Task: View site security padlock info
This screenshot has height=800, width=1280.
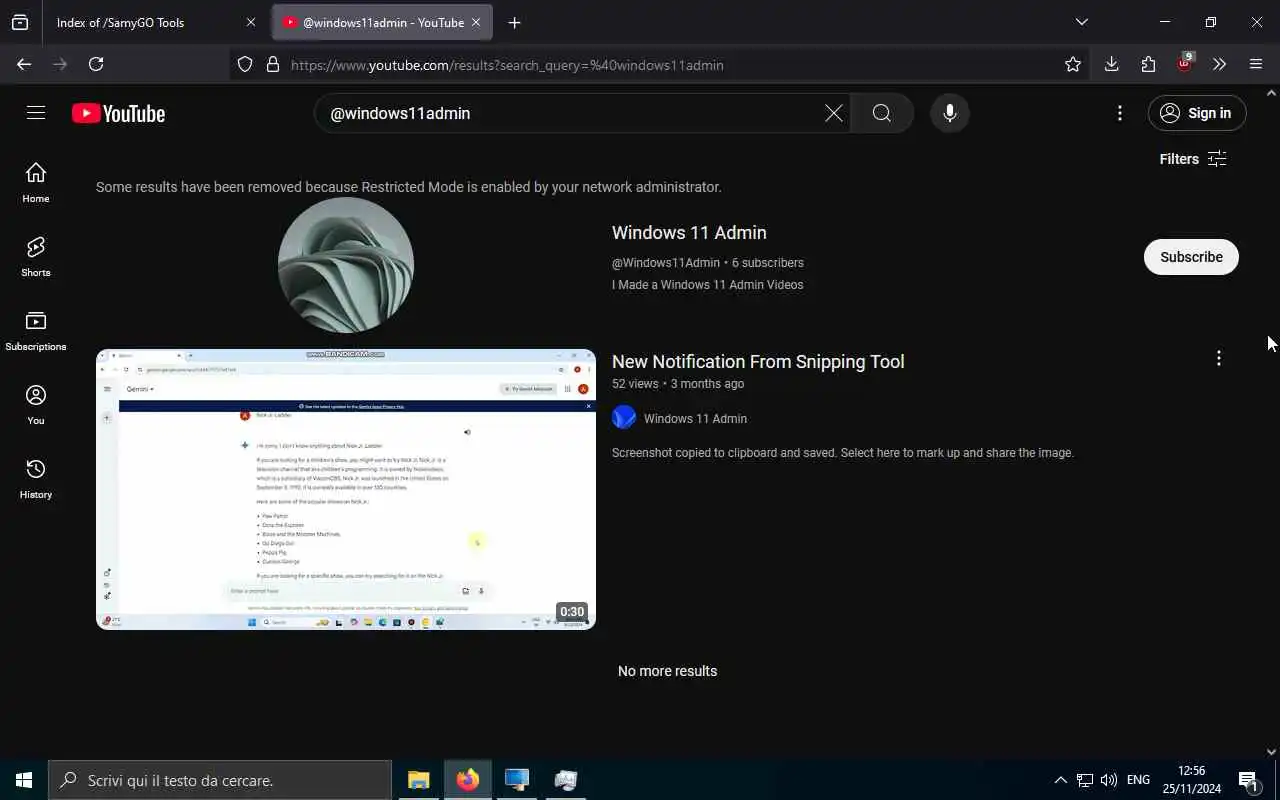Action: coord(272,64)
